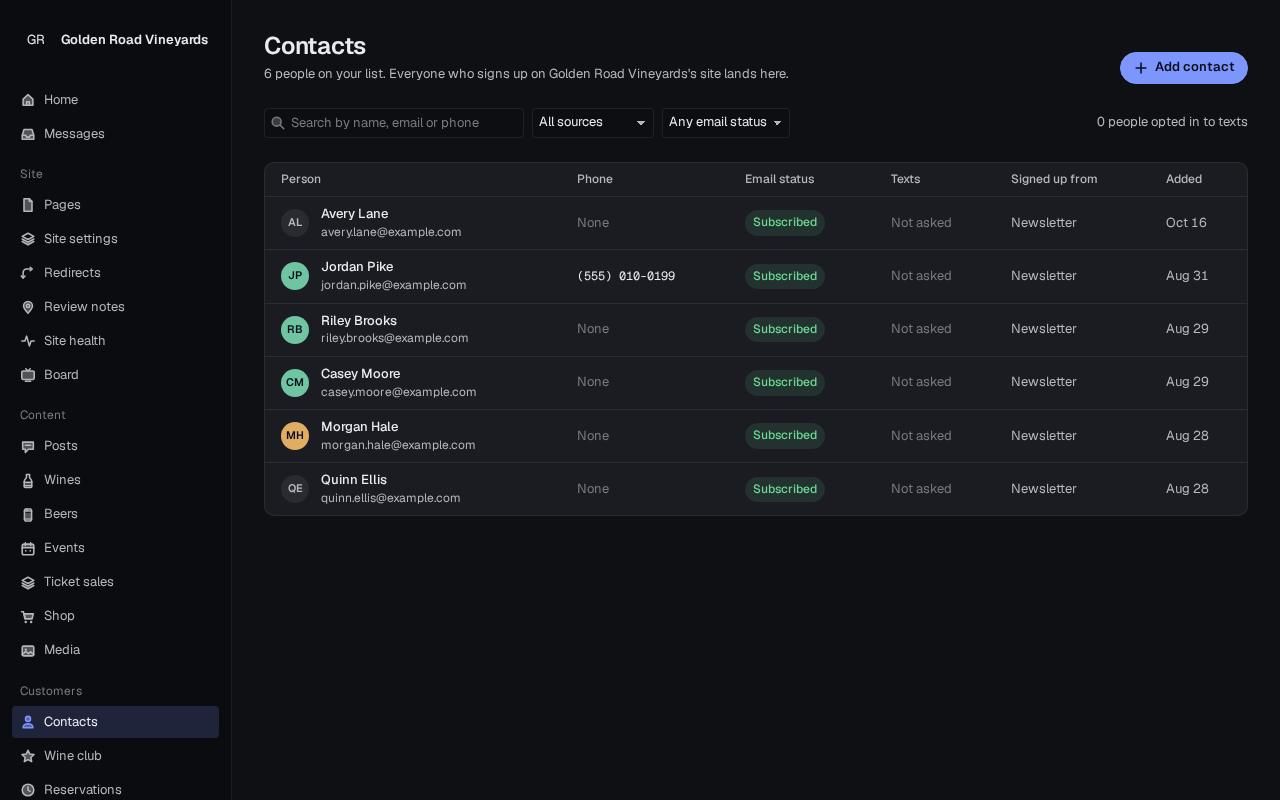Viewport: 1280px width, 800px height.
Task: Open the All sources filter dropdown
Action: click(593, 123)
